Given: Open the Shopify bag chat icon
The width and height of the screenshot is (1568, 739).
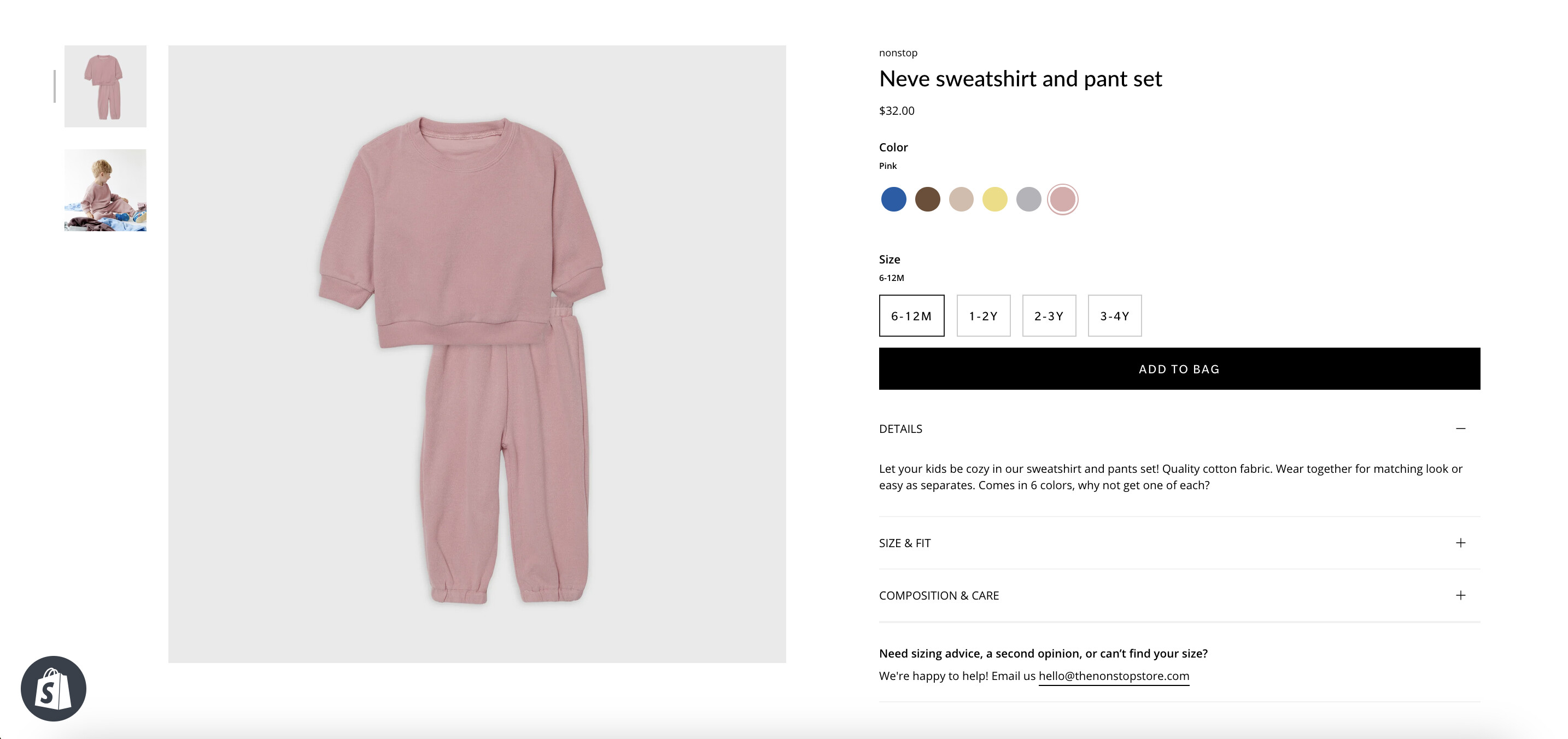Looking at the screenshot, I should [54, 688].
